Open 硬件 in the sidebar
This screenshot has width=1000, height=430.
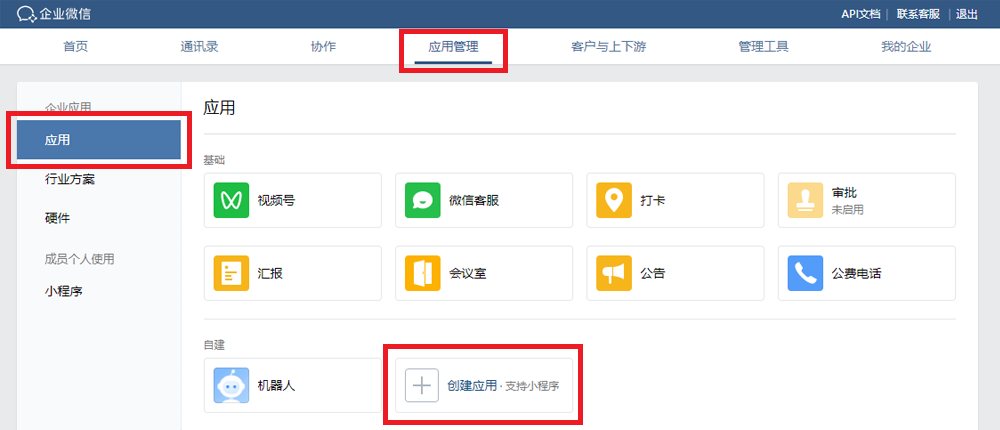click(x=57, y=219)
